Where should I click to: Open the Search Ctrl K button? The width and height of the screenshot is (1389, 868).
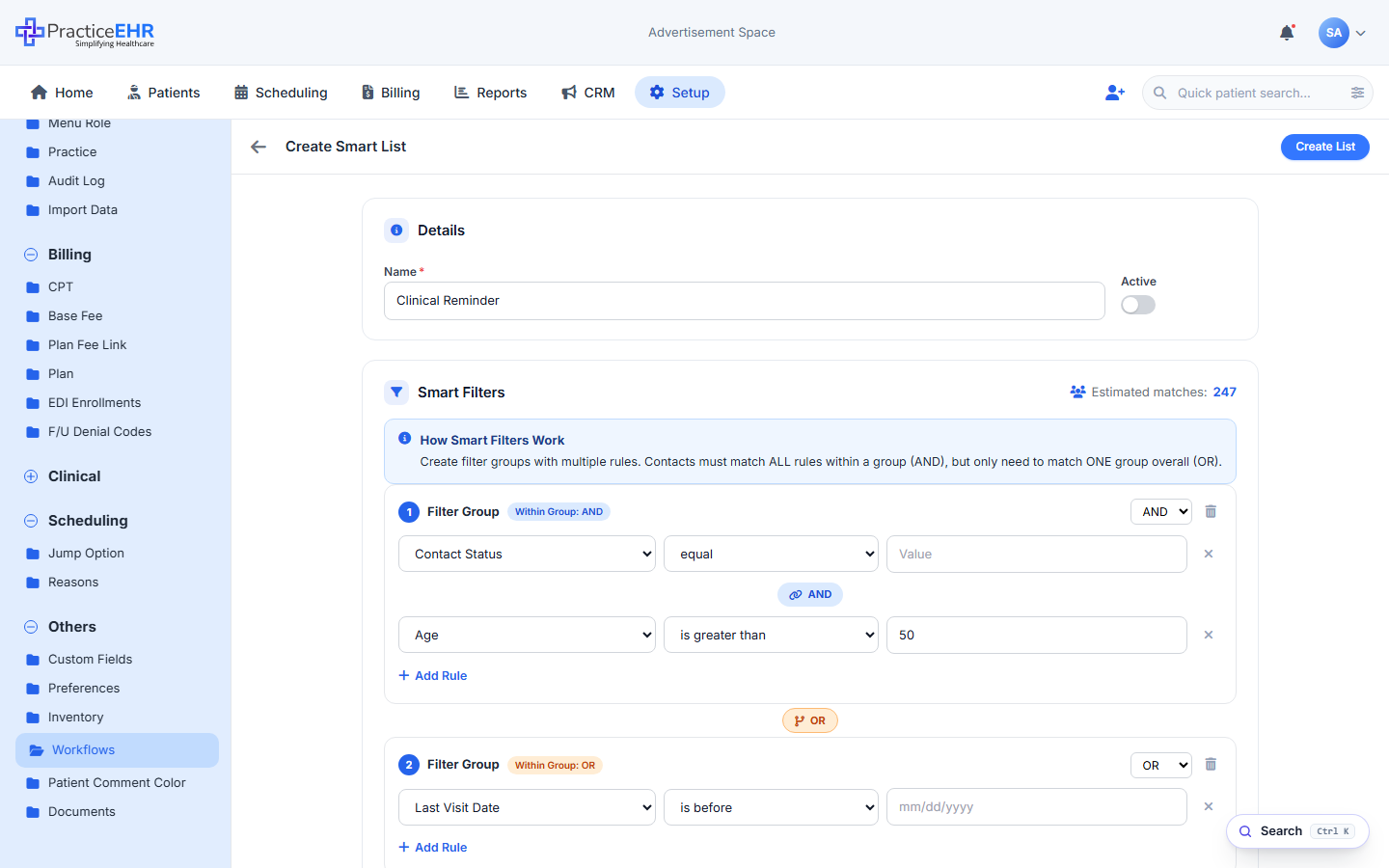pos(1297,831)
